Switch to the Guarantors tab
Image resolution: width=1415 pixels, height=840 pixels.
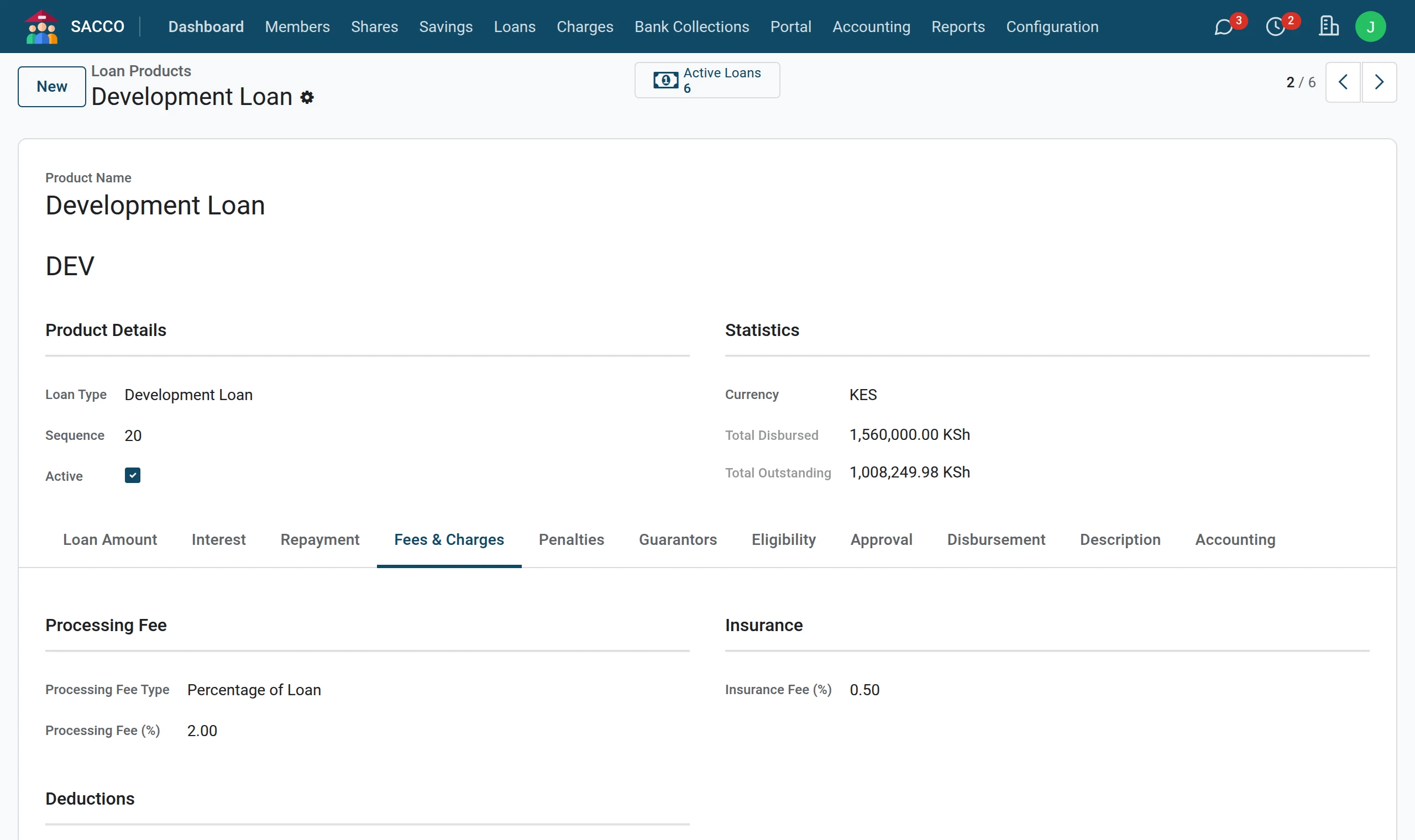point(678,539)
